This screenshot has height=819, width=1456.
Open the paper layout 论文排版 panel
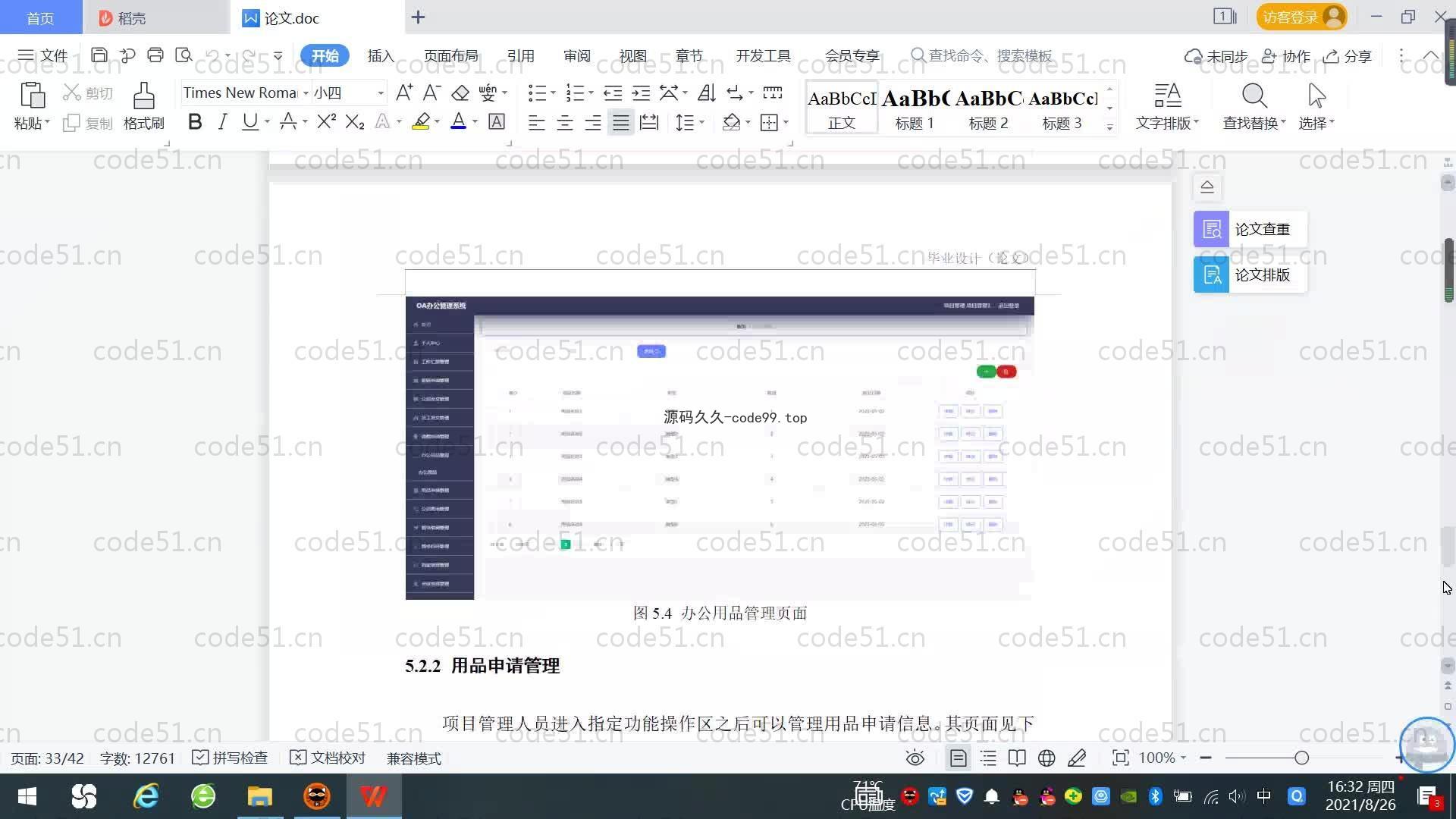point(1250,275)
